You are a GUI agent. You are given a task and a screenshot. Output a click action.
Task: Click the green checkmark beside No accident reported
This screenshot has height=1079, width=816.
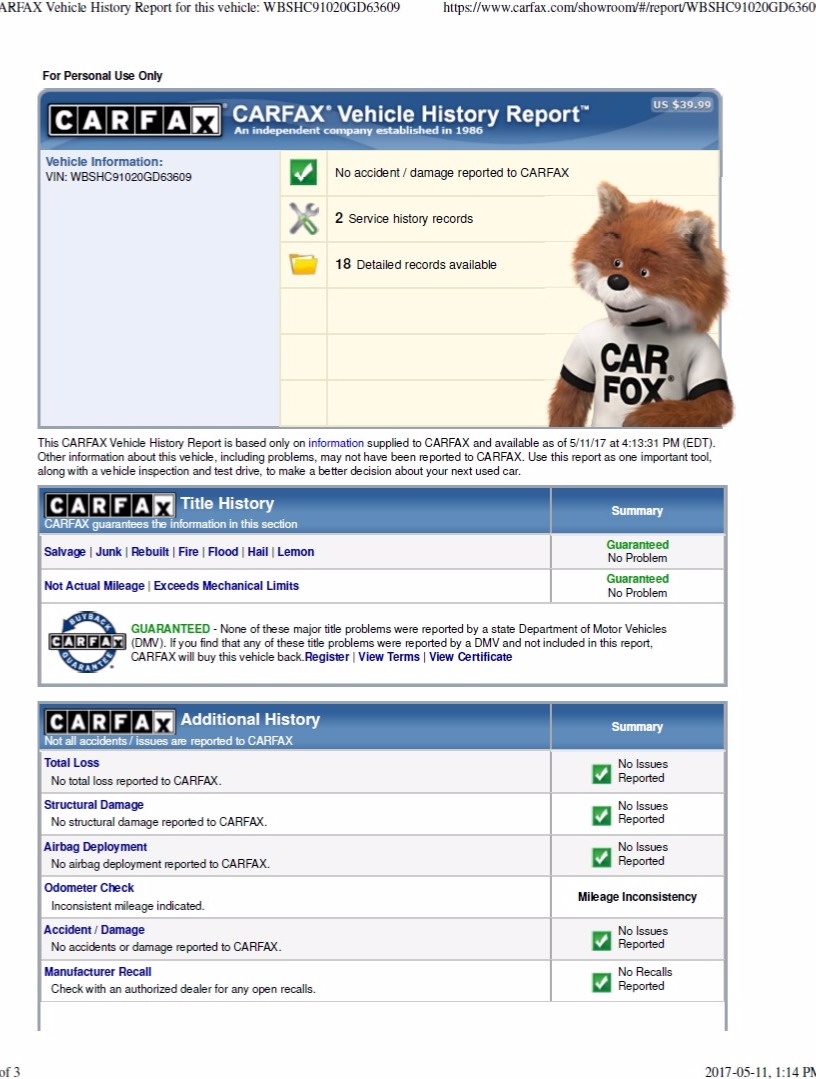coord(303,172)
